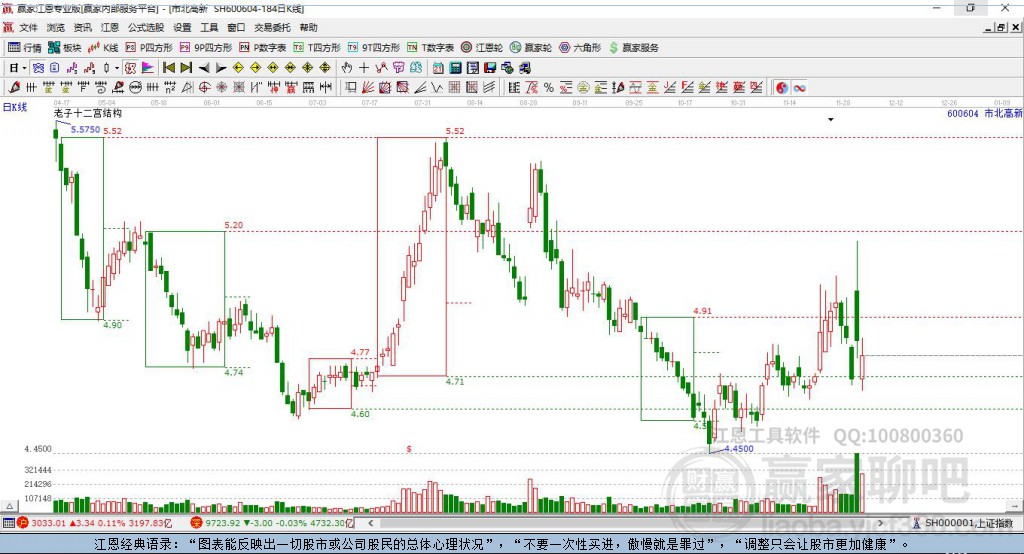This screenshot has width=1024, height=554.
Task: Open the 江恩轮 tool
Action: pos(482,48)
